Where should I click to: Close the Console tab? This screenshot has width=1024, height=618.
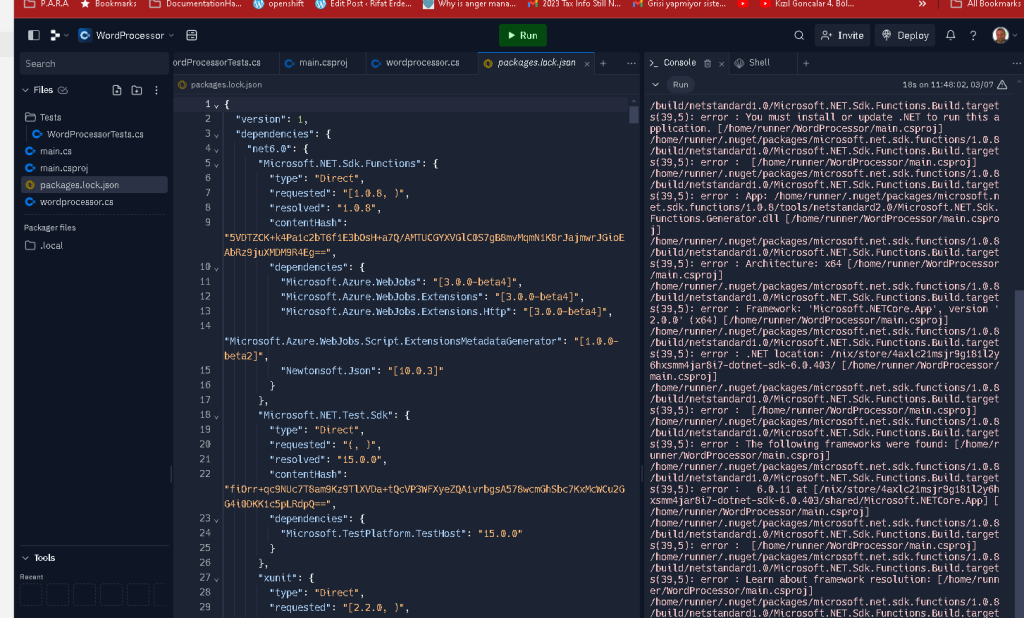pyautogui.click(x=721, y=63)
